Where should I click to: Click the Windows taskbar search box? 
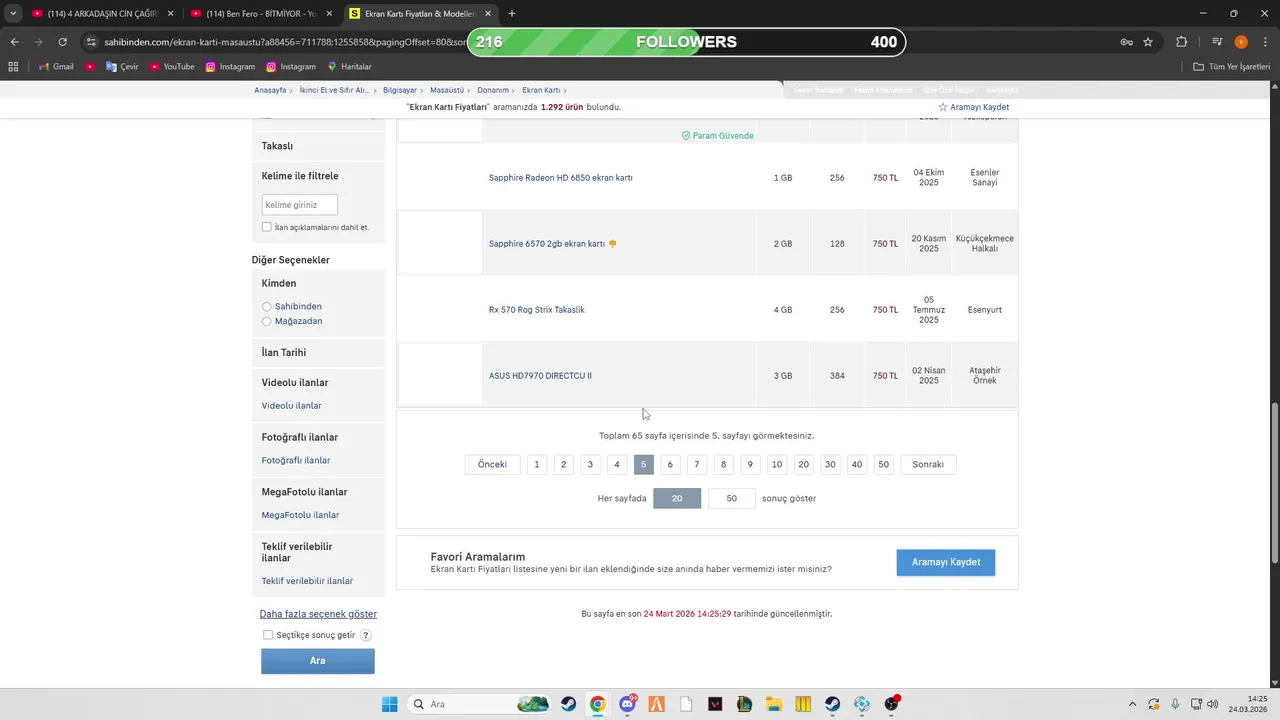coord(480,704)
